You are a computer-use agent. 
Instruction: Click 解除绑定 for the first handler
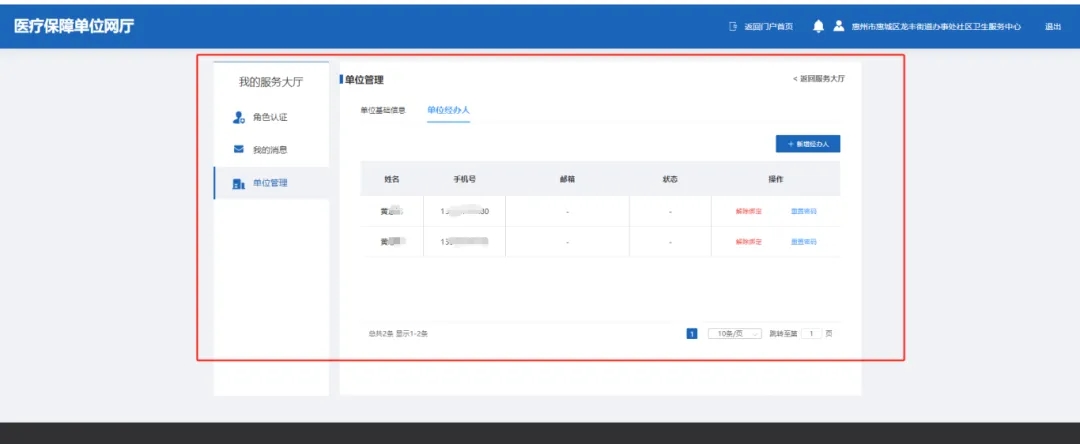coord(749,211)
